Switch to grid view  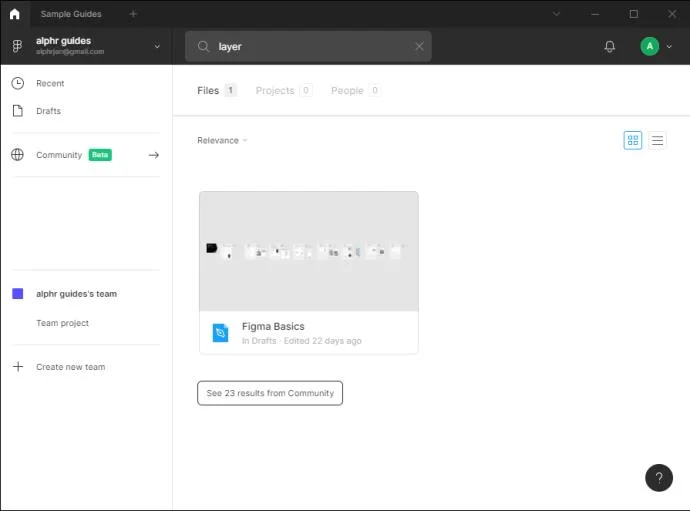click(x=633, y=140)
